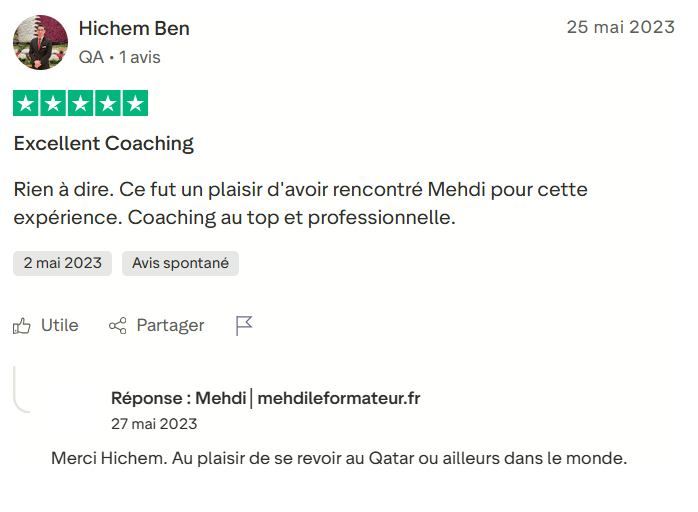Image resolution: width=698 pixels, height=512 pixels.
Task: Click the "1 avis" reviewer count
Action: 140,58
